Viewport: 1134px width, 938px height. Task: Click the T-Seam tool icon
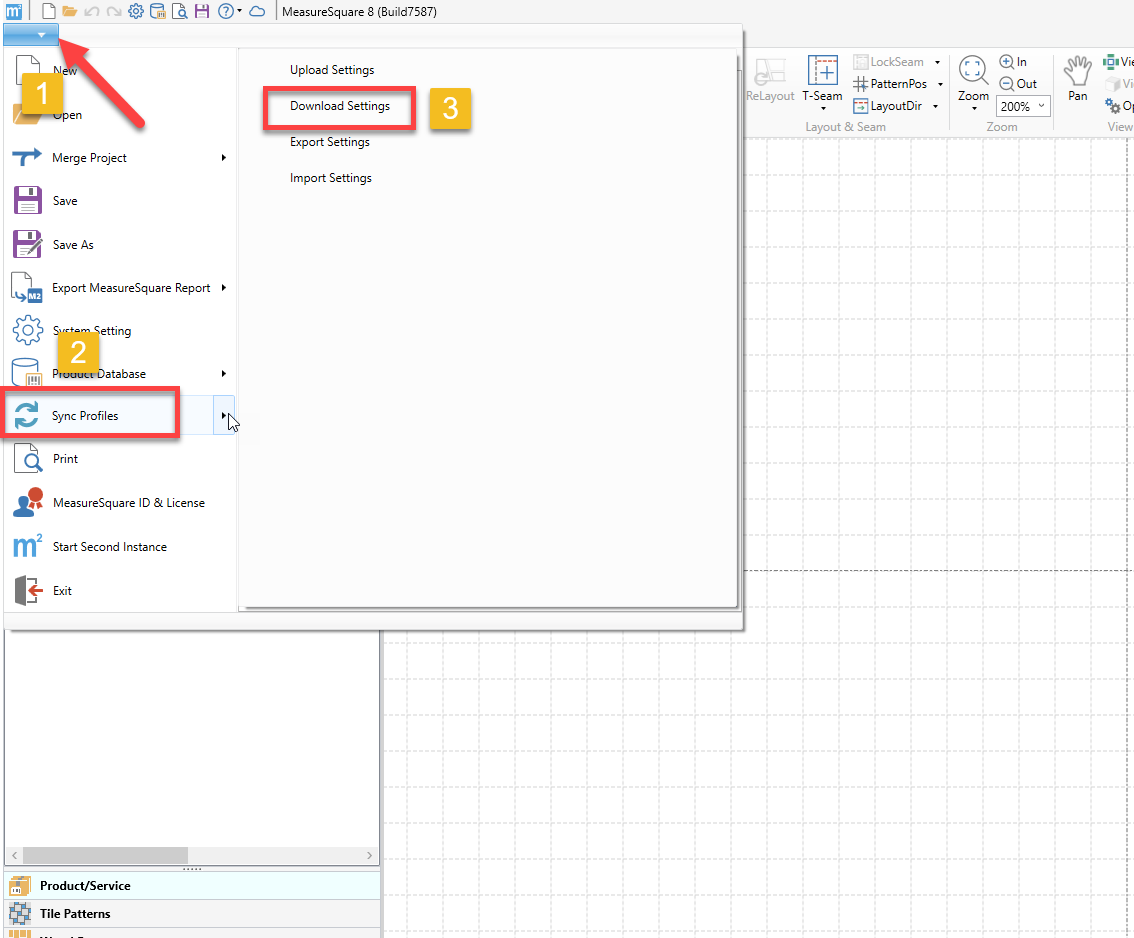tap(822, 70)
